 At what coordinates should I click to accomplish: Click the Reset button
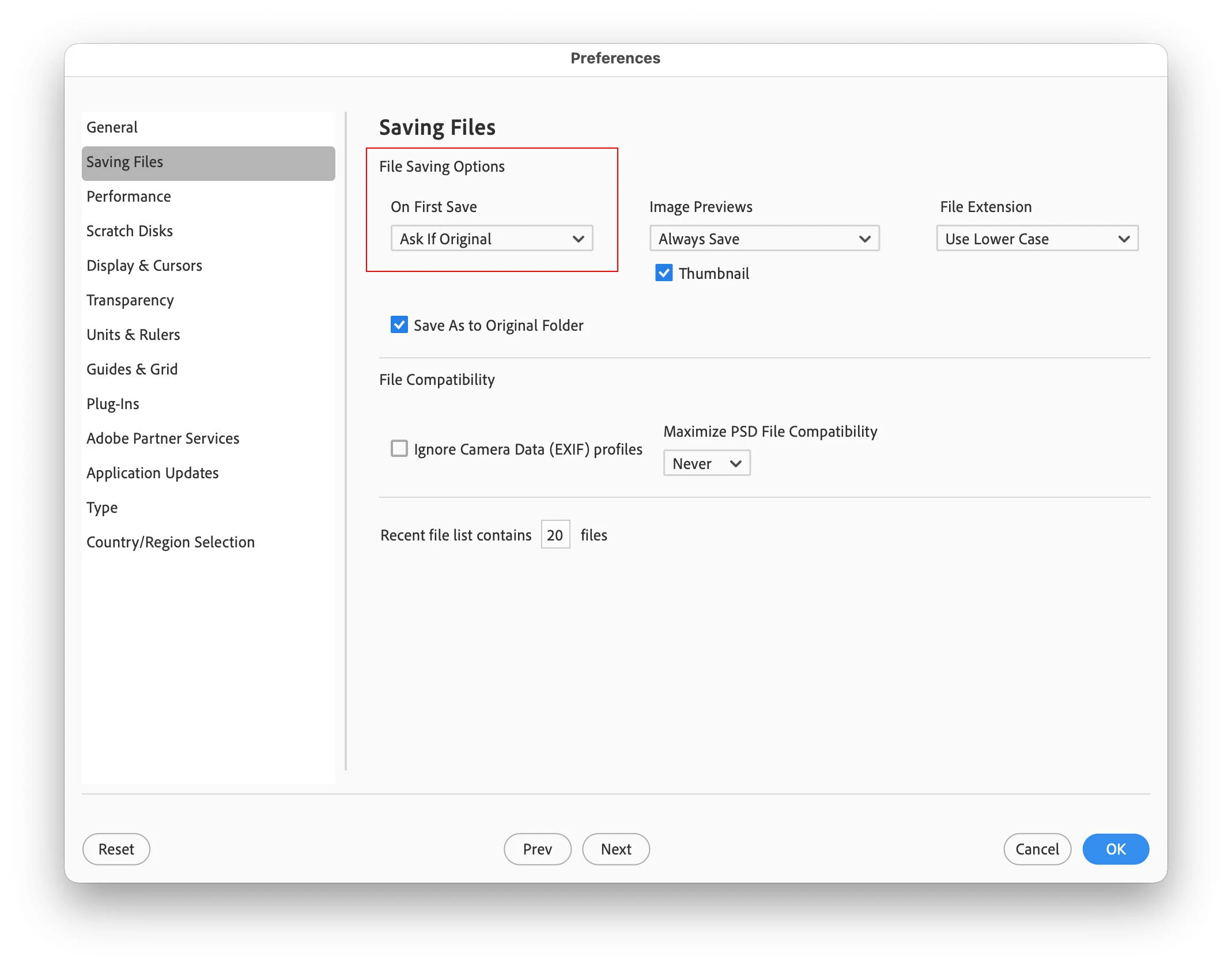tap(116, 849)
